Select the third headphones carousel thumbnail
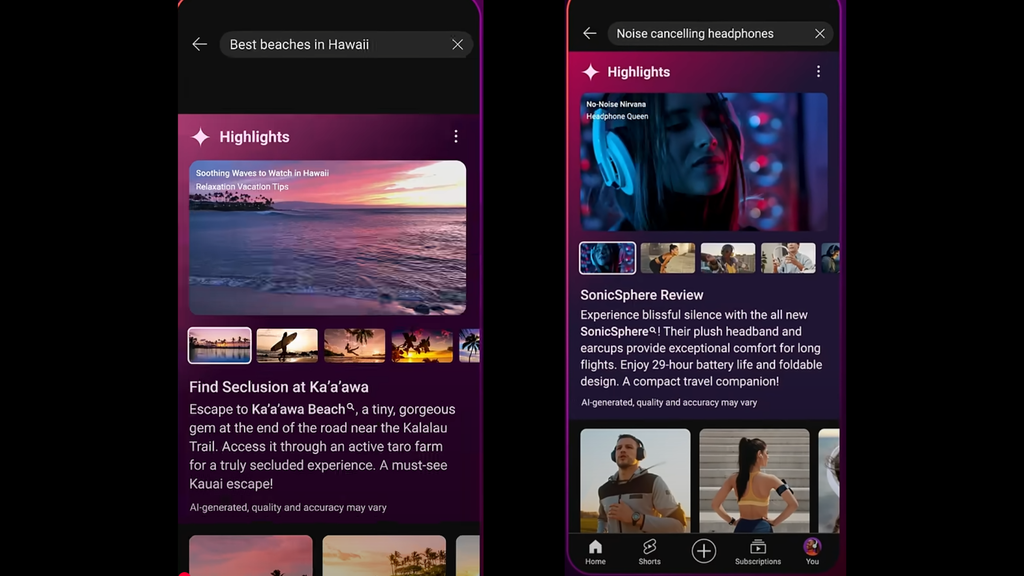Image resolution: width=1024 pixels, height=576 pixels. click(728, 258)
